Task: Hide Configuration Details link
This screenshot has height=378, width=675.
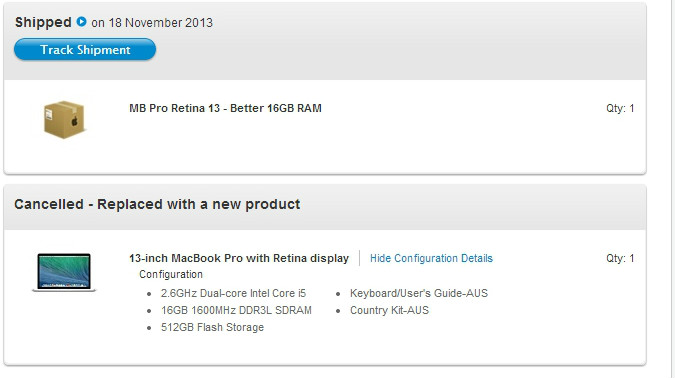Action: pos(431,258)
